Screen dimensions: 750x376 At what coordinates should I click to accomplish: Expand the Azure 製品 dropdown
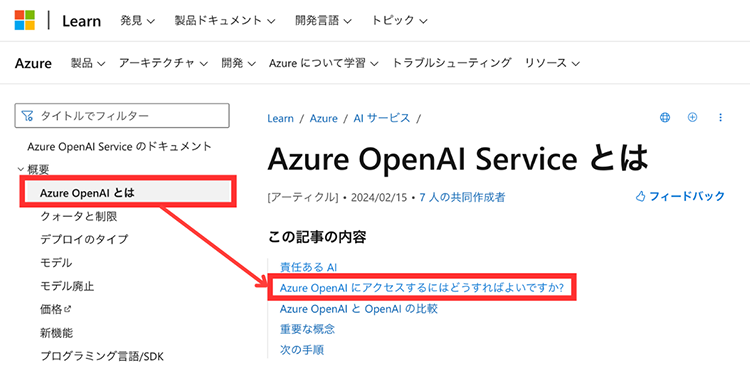click(x=88, y=63)
